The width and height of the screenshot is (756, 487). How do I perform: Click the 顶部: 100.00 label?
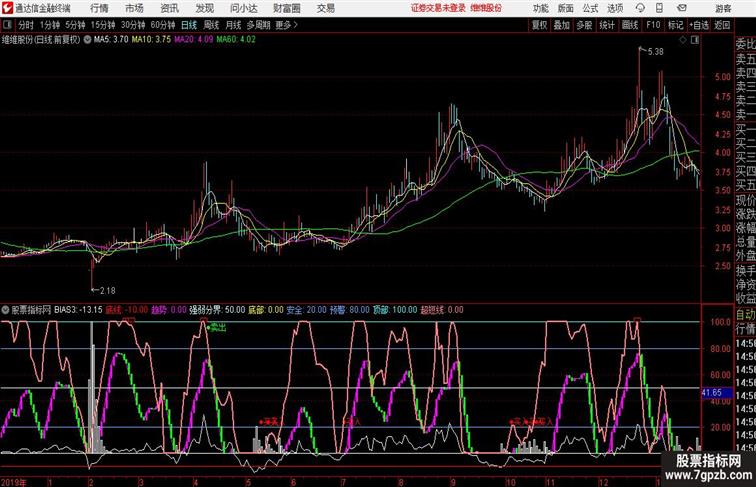click(395, 310)
